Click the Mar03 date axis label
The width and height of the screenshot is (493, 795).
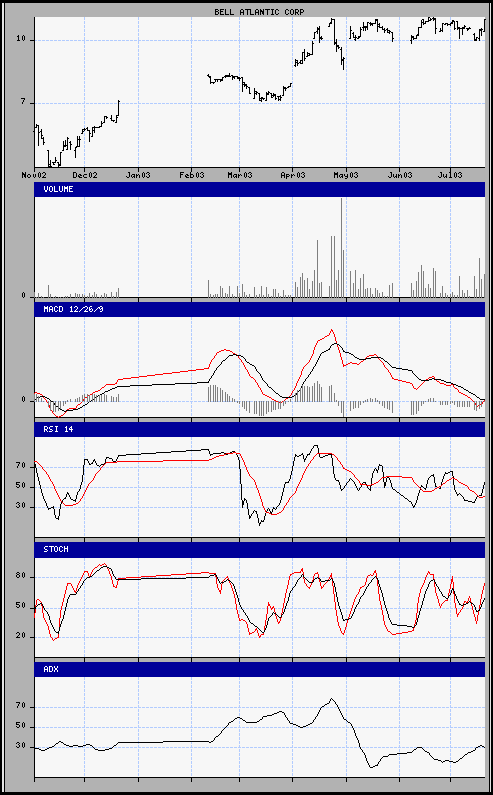240,175
